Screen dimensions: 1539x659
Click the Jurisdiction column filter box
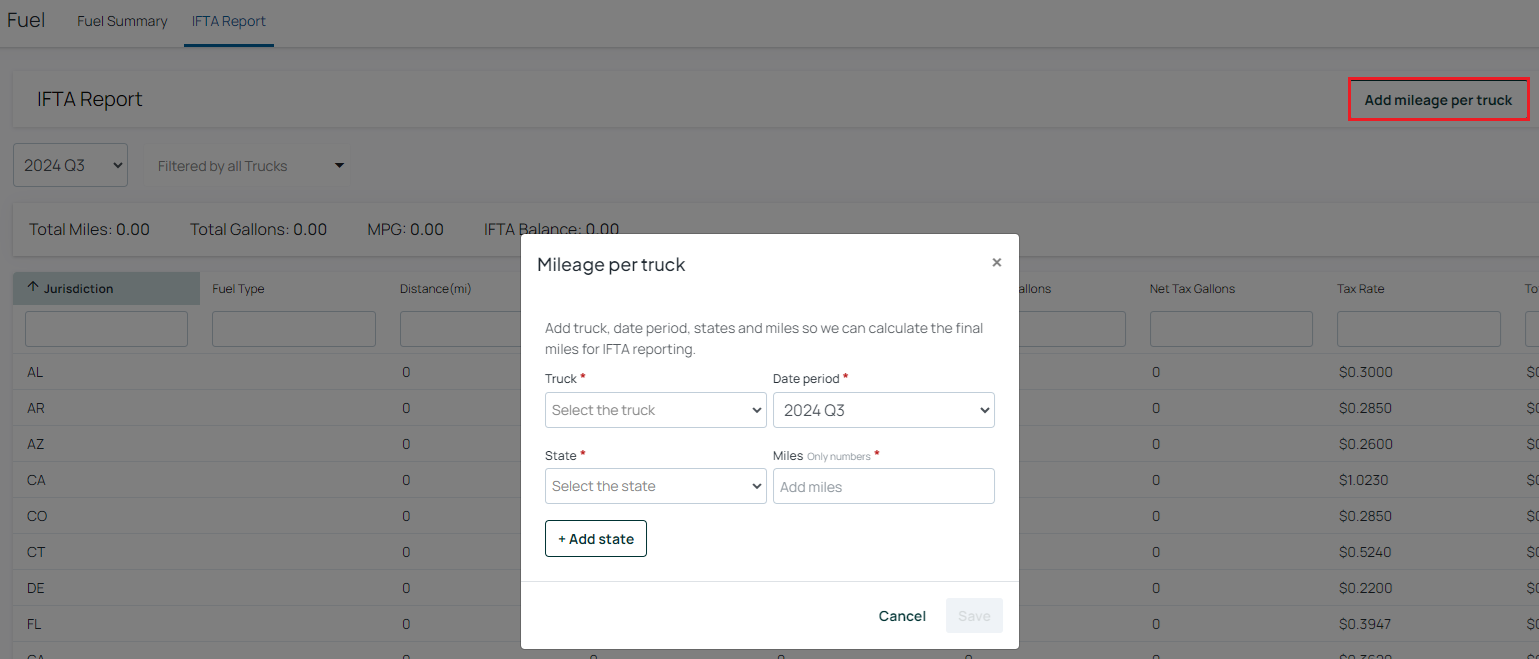click(x=106, y=329)
